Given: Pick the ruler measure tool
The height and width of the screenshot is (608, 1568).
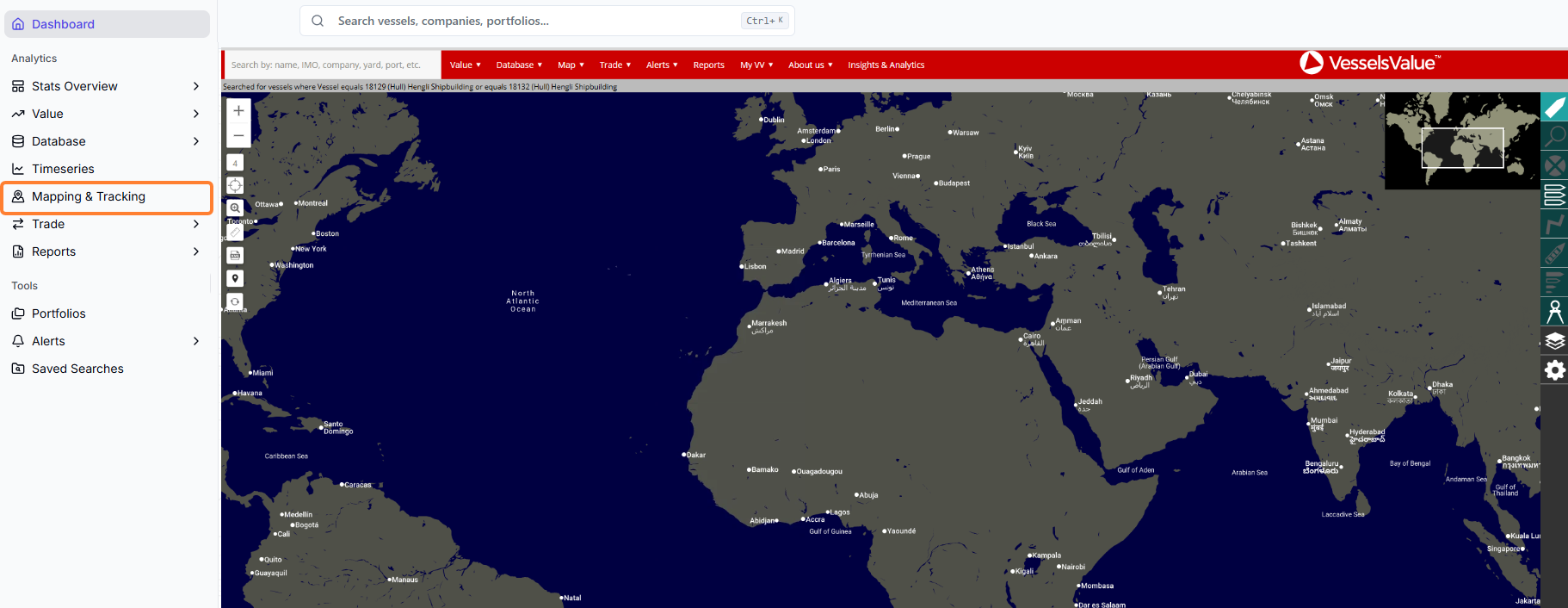Looking at the screenshot, I should (235, 232).
